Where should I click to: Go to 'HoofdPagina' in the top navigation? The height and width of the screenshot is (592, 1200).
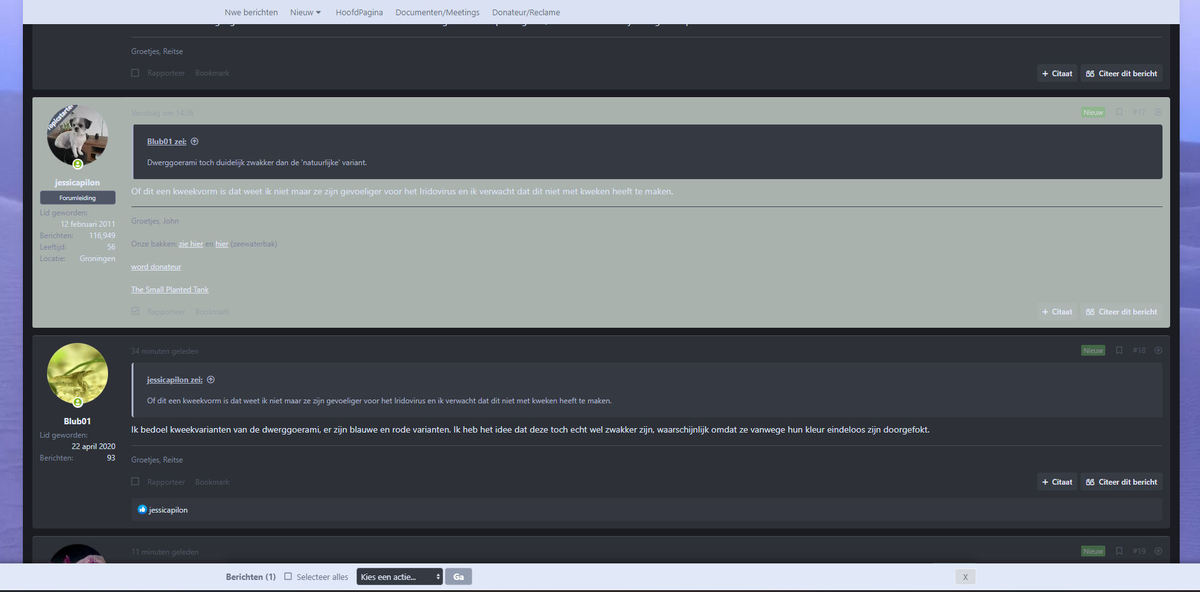click(359, 12)
